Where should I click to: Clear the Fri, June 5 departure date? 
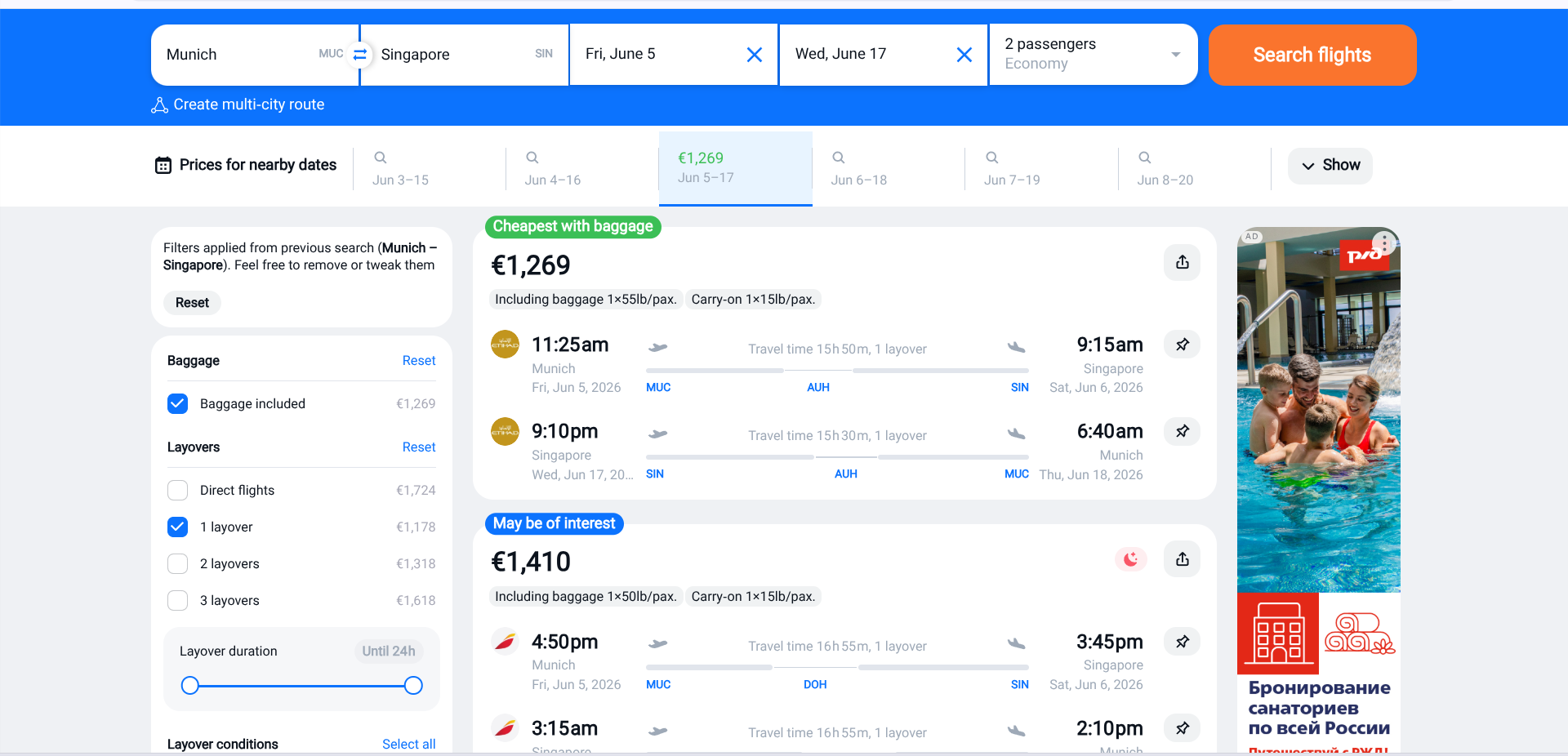pos(754,55)
